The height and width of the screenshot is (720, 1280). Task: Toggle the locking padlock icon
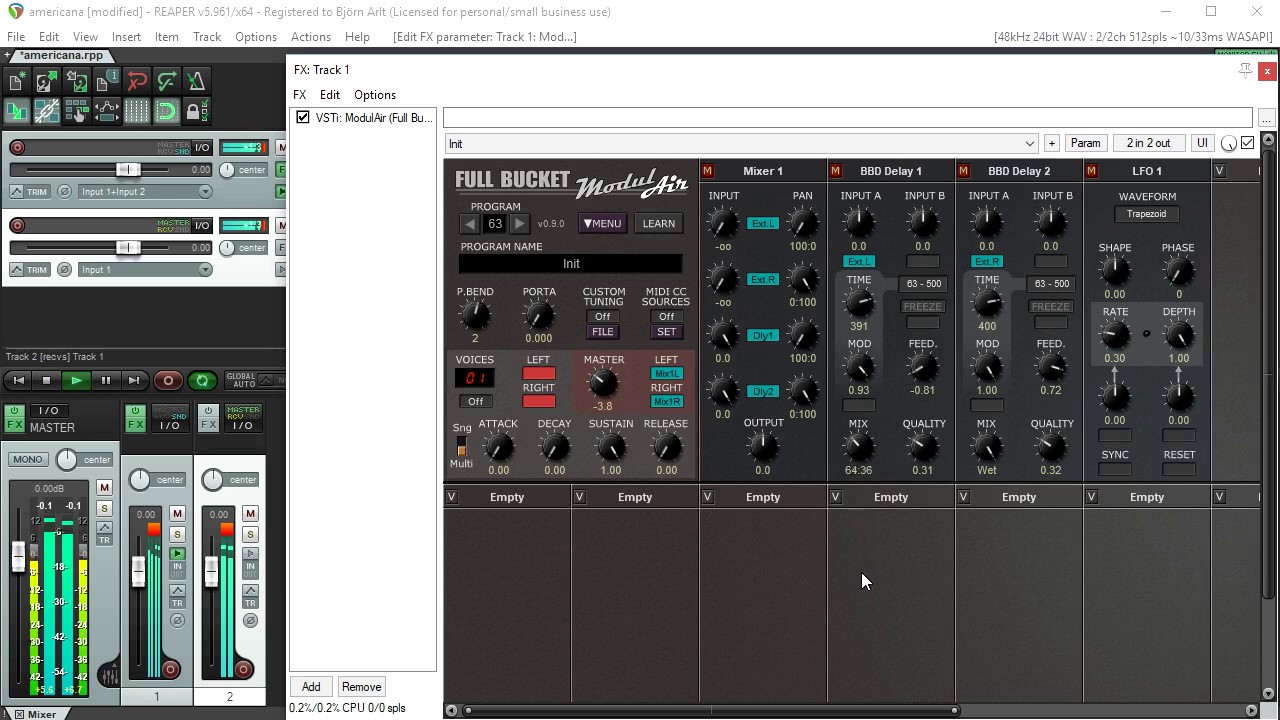(197, 111)
